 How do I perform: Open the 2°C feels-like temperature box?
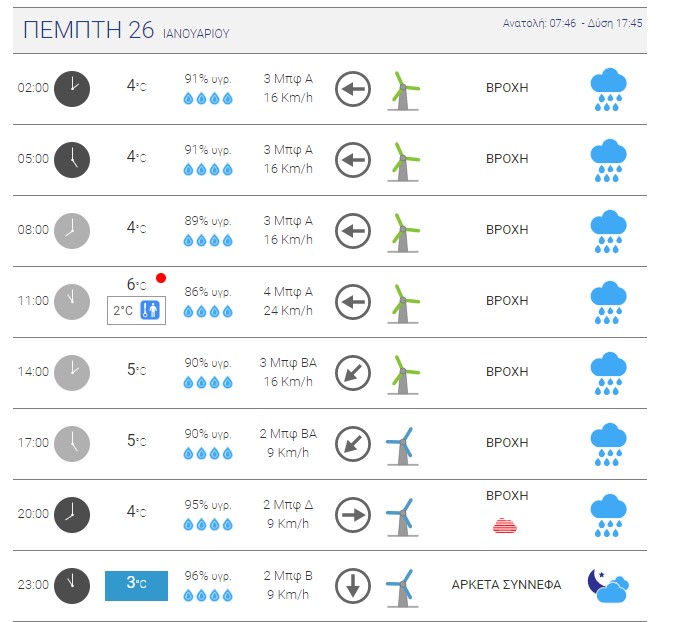(x=136, y=310)
